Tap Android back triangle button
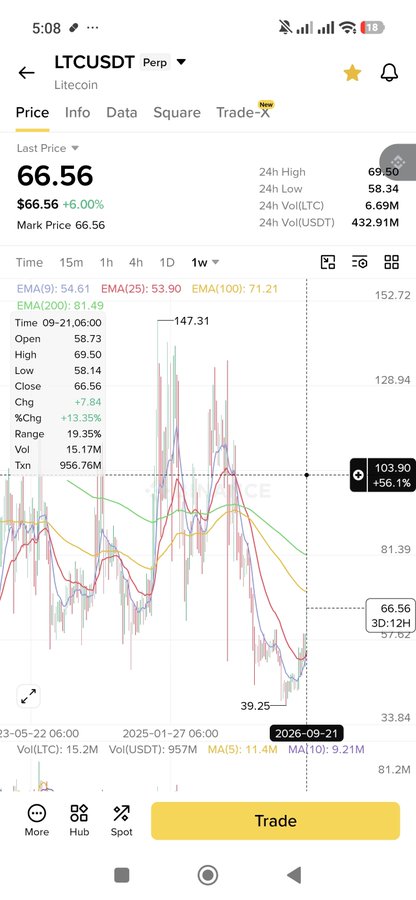This screenshot has height=900, width=416. (294, 875)
